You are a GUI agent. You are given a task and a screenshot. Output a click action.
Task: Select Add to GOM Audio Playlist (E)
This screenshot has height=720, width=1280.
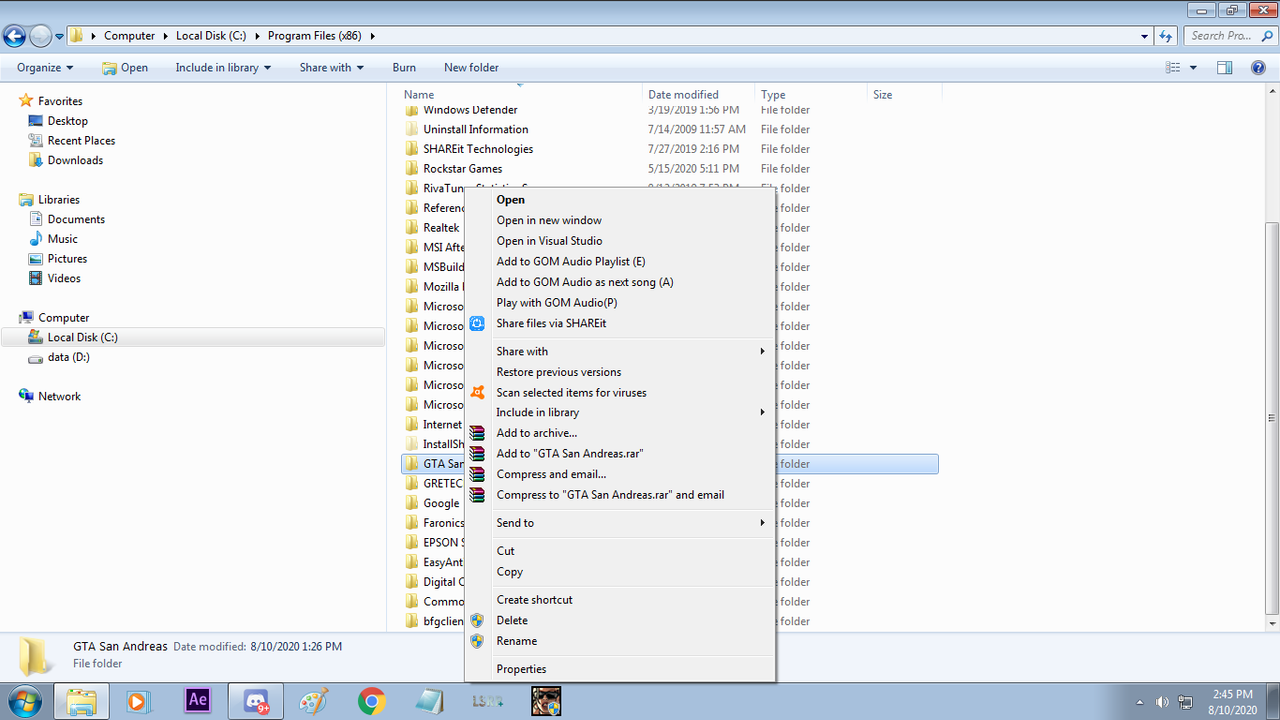coord(571,261)
